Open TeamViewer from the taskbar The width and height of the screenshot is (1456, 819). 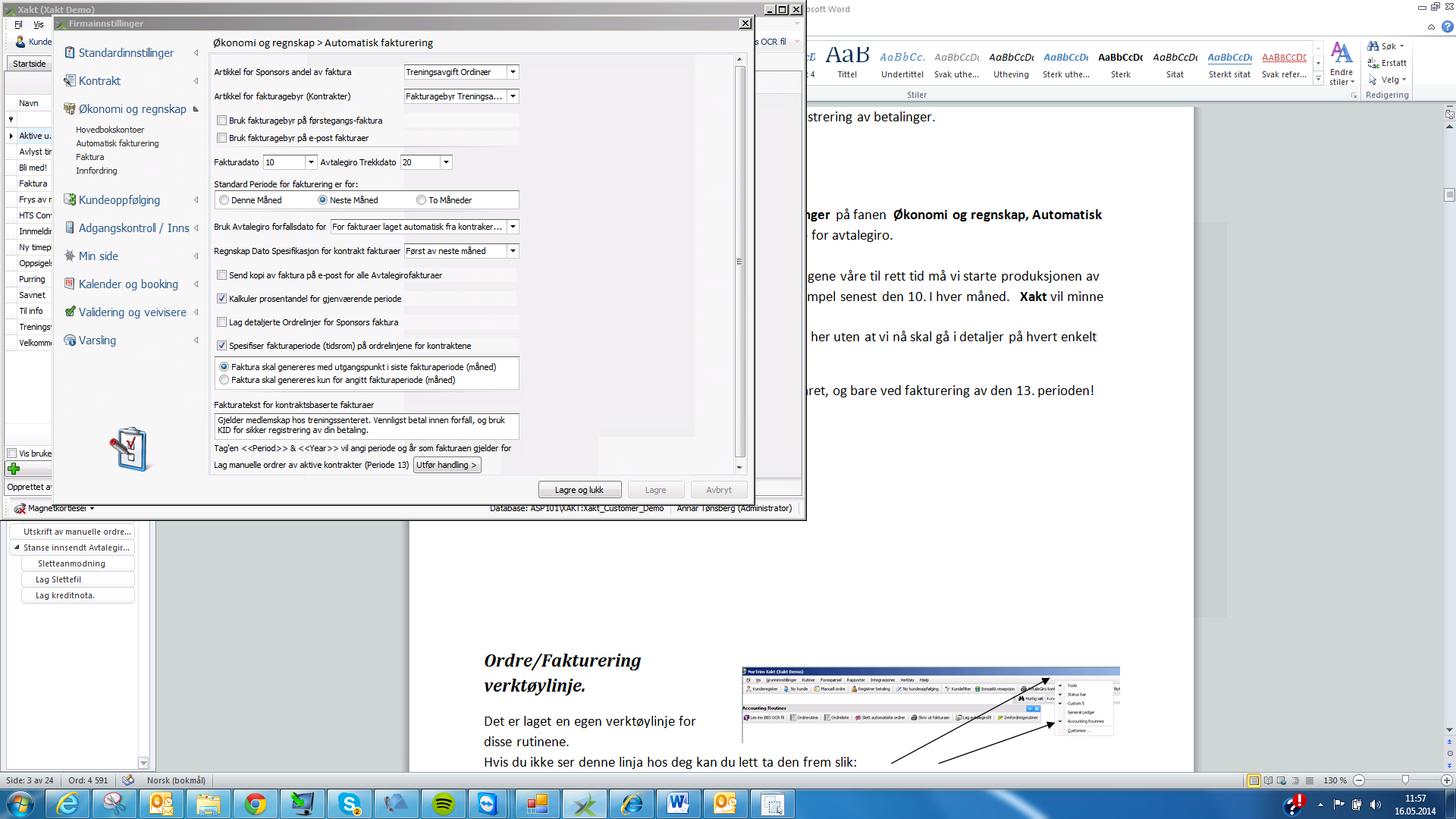488,804
